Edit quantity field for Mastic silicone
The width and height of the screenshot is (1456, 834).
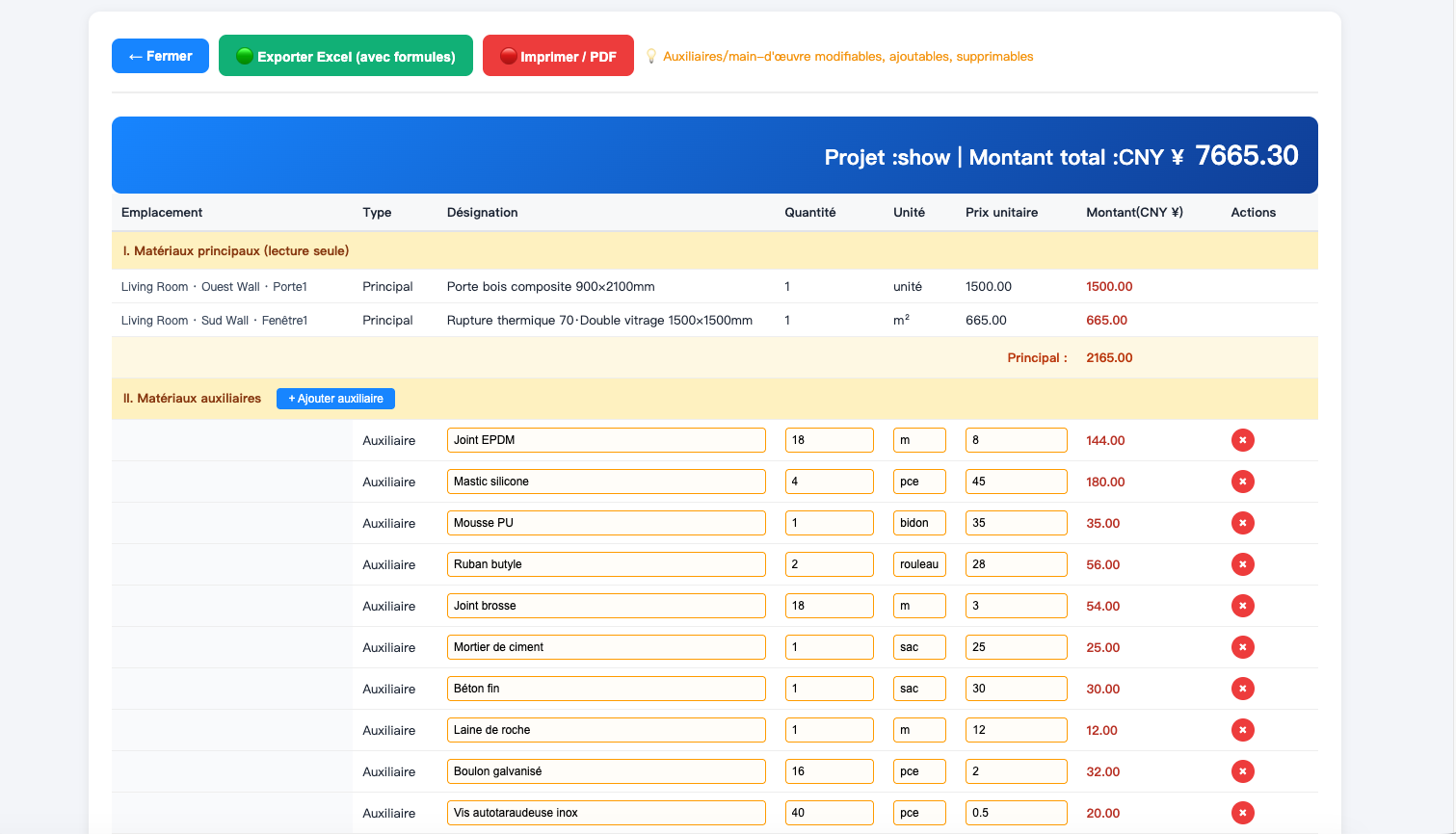pos(830,482)
